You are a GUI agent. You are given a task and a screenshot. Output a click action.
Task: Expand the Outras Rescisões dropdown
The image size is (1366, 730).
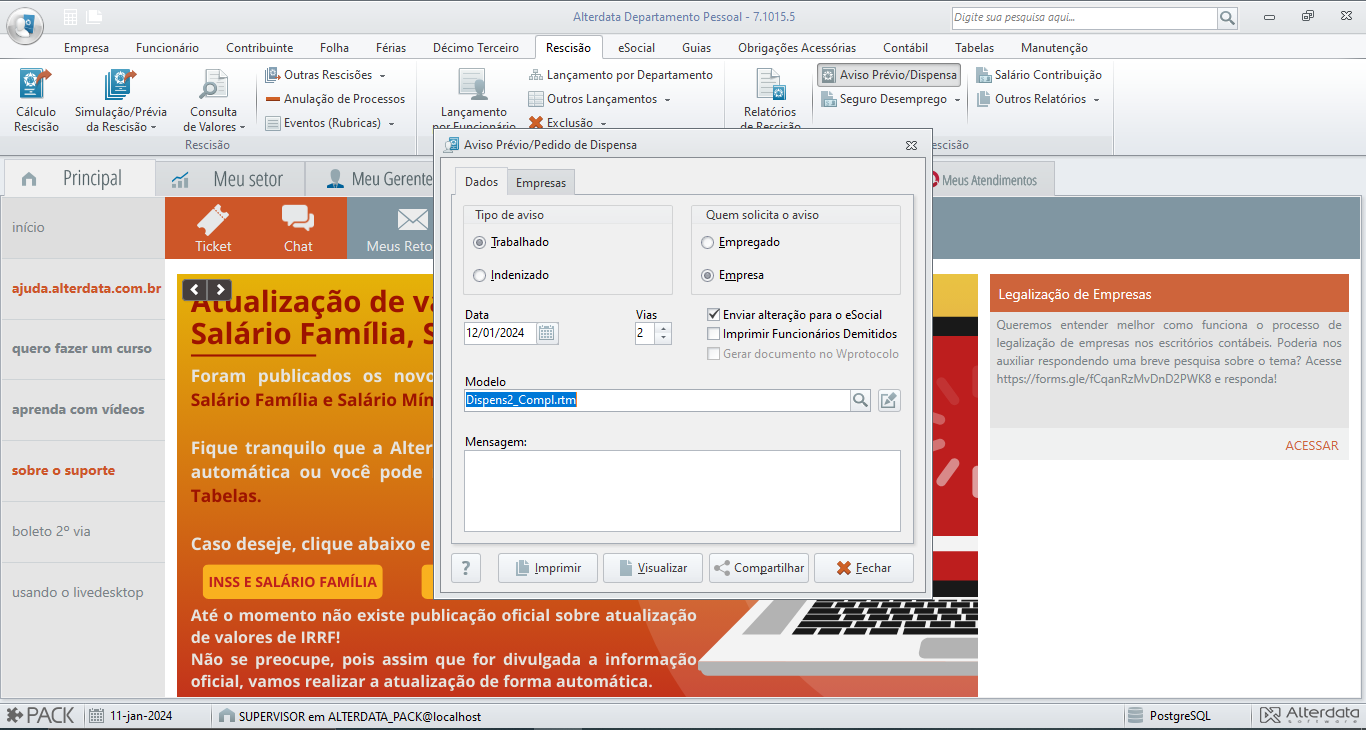coord(382,75)
